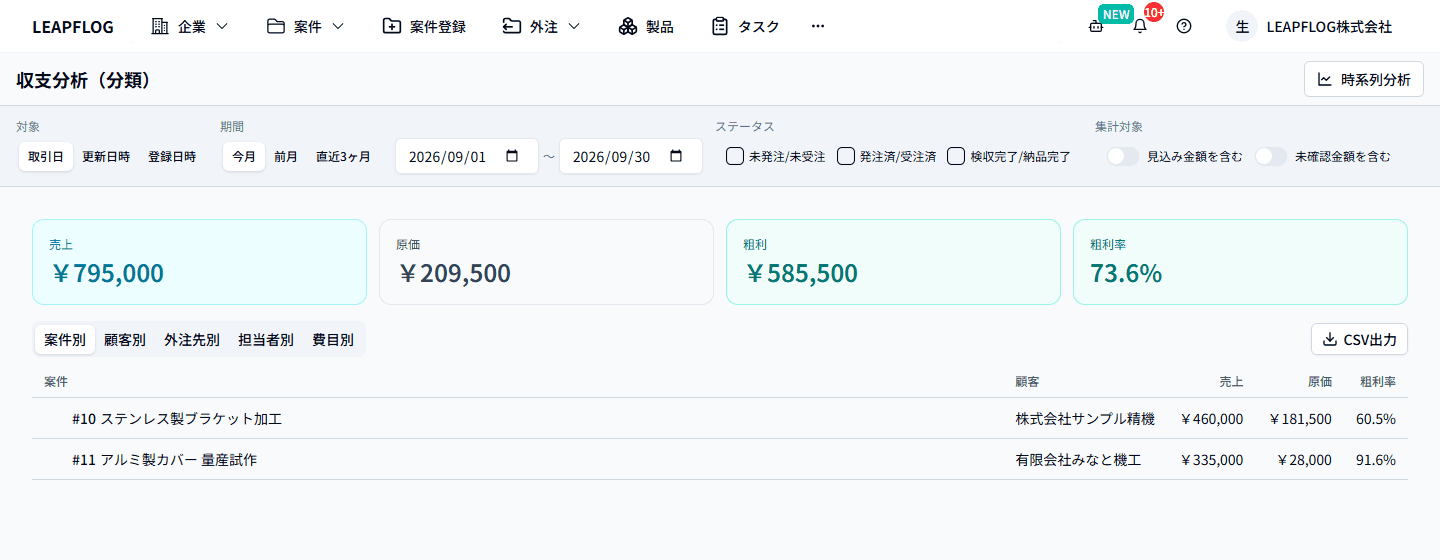The height and width of the screenshot is (560, 1440).
Task: Click the 生 user avatar
Action: (x=1242, y=26)
